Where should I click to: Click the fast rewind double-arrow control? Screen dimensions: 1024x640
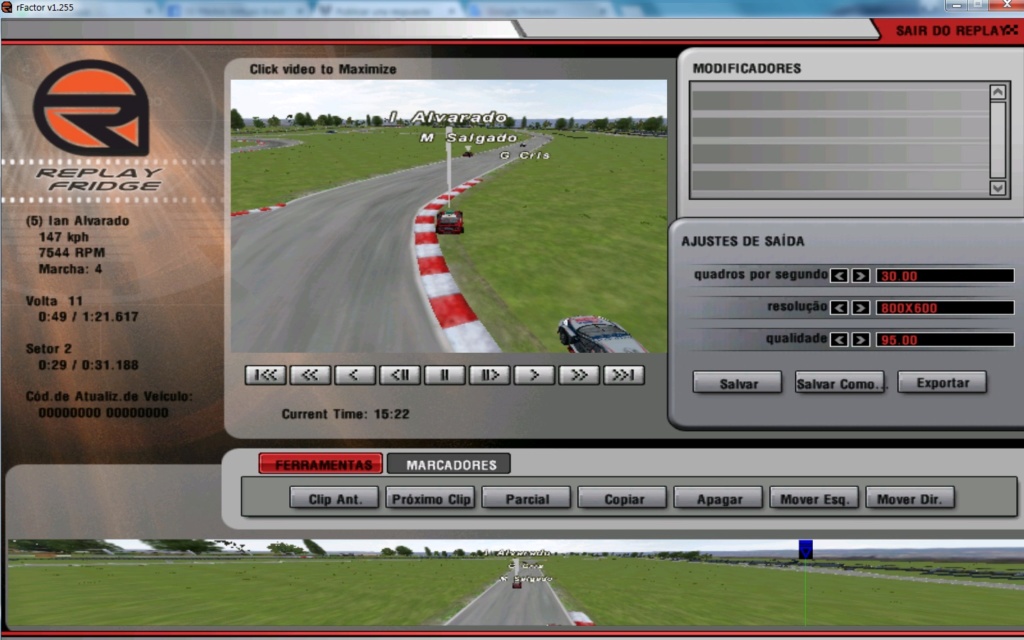tap(310, 375)
